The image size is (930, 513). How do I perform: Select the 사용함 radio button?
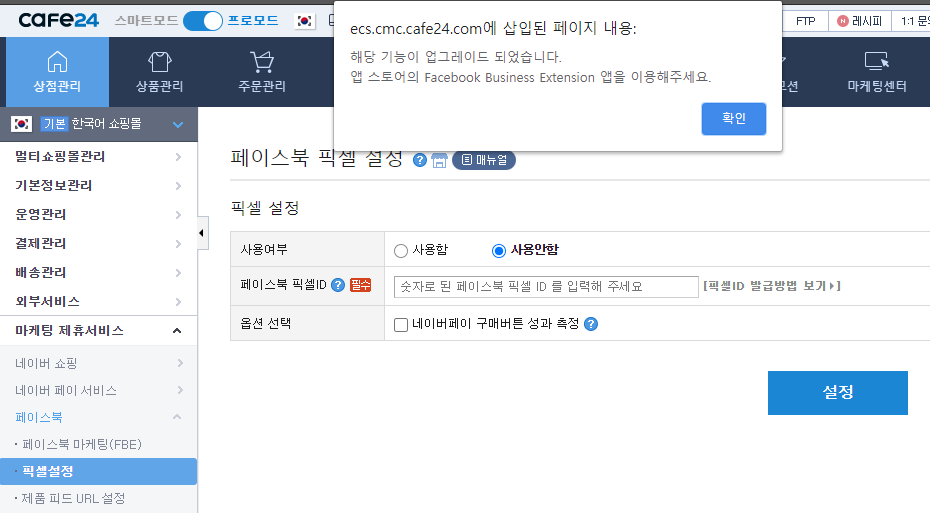point(401,251)
